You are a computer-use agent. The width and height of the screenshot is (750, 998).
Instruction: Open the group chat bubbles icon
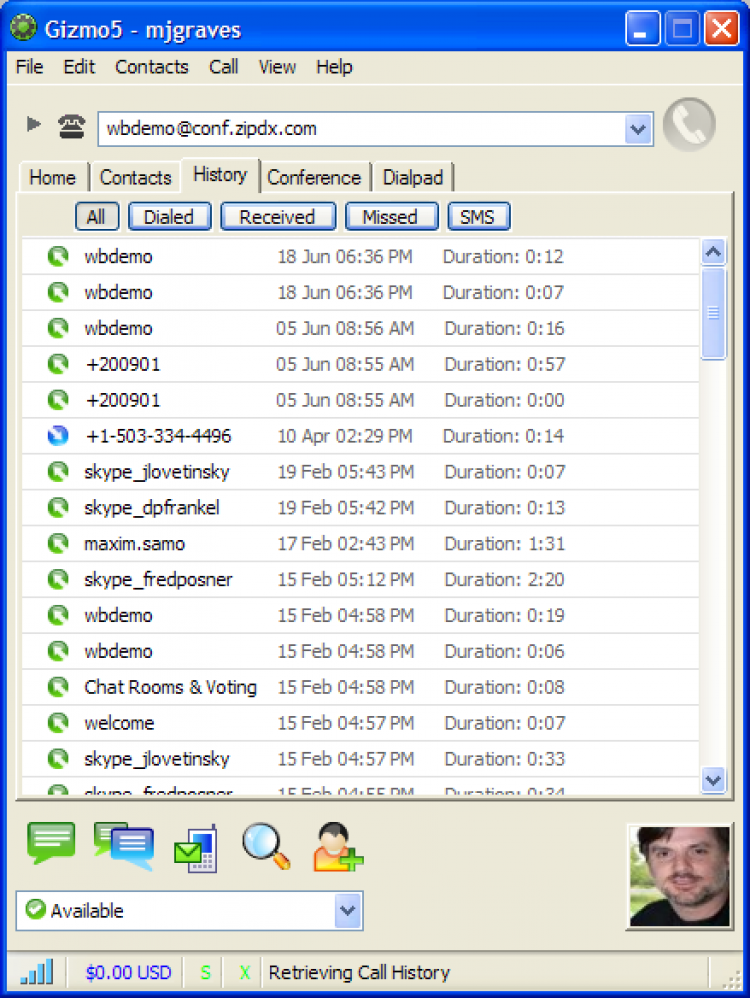[124, 846]
